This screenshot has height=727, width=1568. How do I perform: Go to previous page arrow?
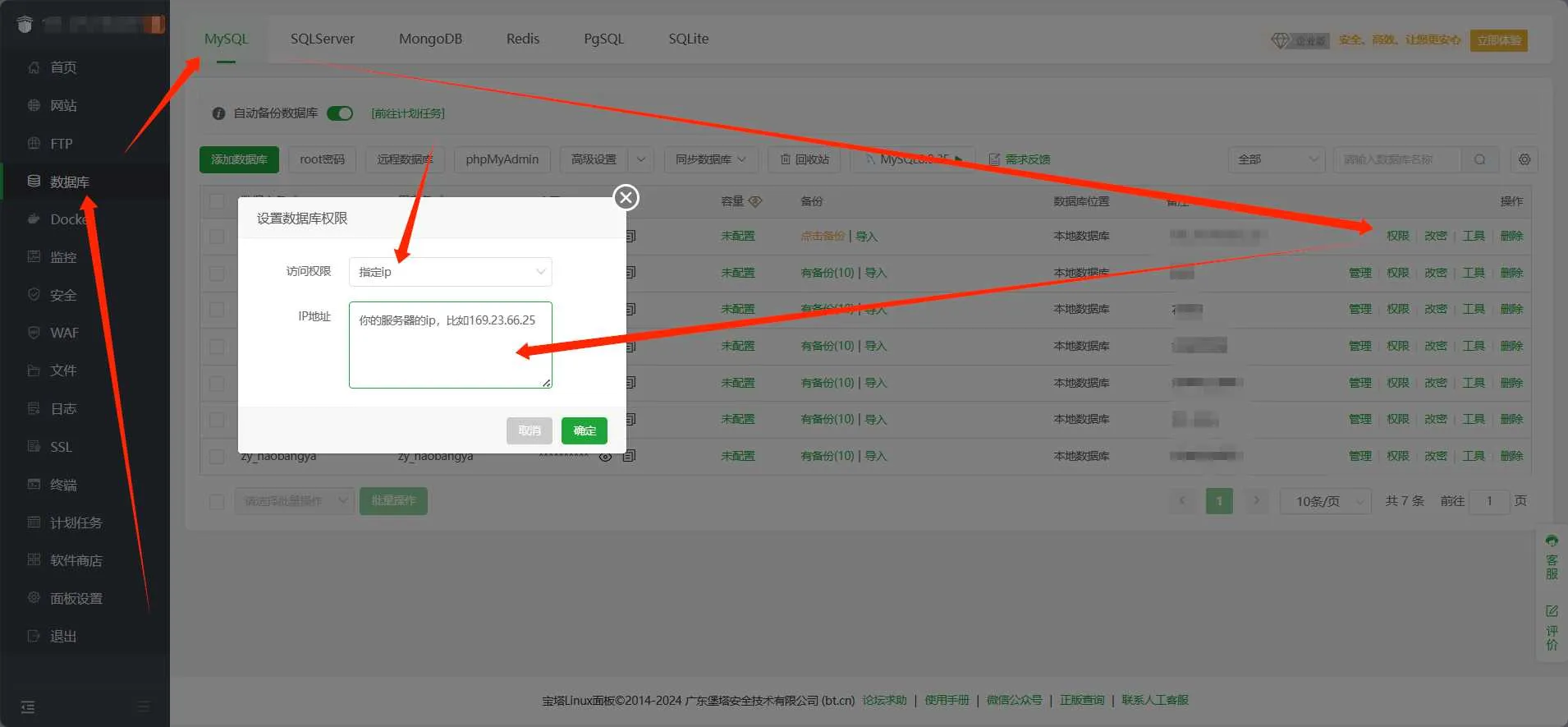[1182, 500]
